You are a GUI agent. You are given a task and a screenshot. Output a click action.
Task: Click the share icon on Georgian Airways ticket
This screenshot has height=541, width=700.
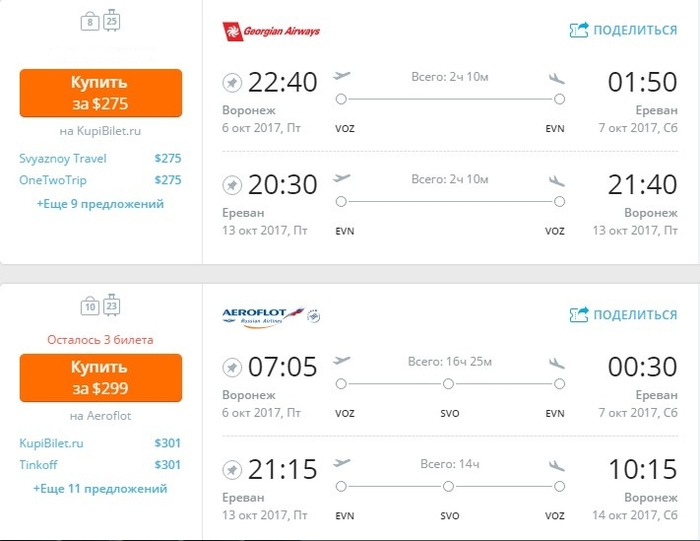(x=580, y=30)
